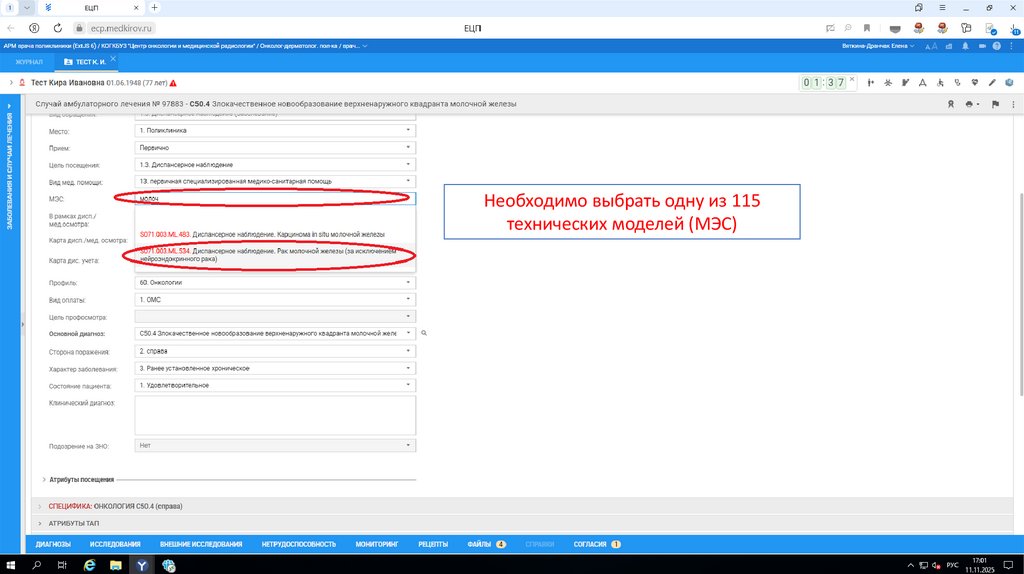Click the font size AA icon
1024x574 pixels.
click(933, 46)
